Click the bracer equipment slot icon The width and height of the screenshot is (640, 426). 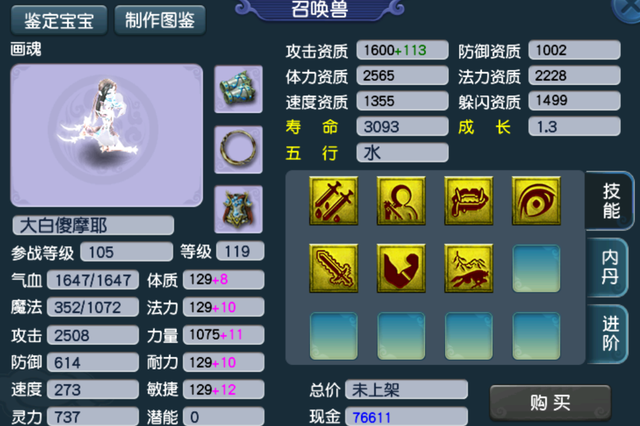coord(238,89)
